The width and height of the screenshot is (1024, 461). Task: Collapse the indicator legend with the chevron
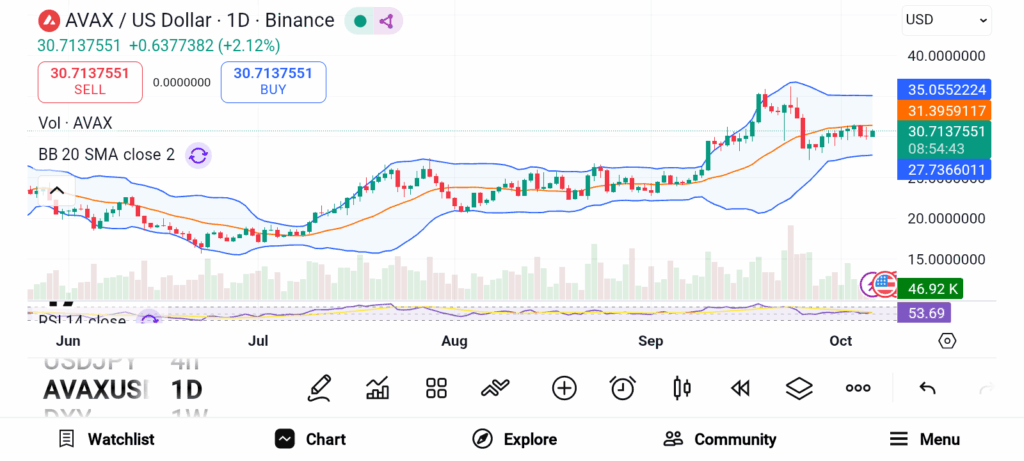pos(57,191)
